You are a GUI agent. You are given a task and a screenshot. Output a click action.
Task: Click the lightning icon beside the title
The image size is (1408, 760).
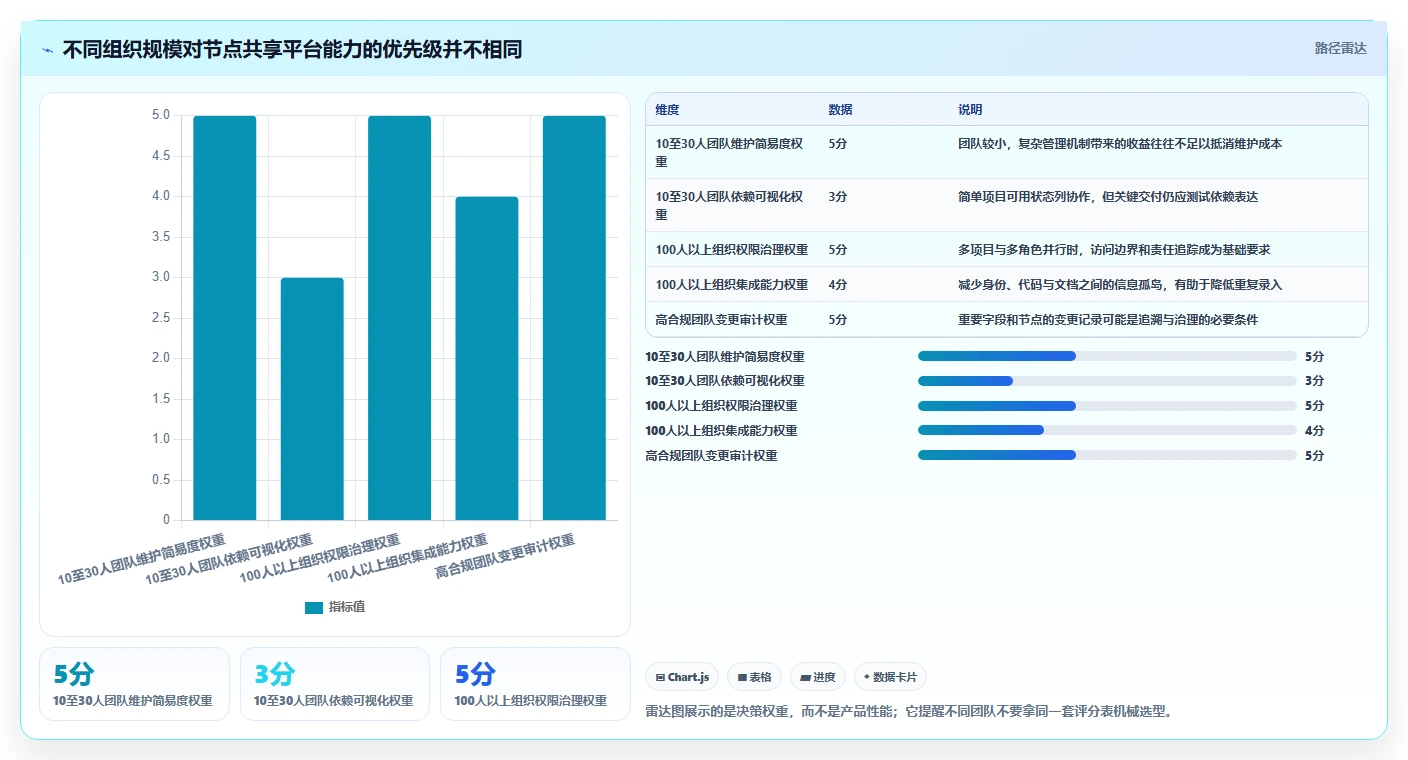48,50
